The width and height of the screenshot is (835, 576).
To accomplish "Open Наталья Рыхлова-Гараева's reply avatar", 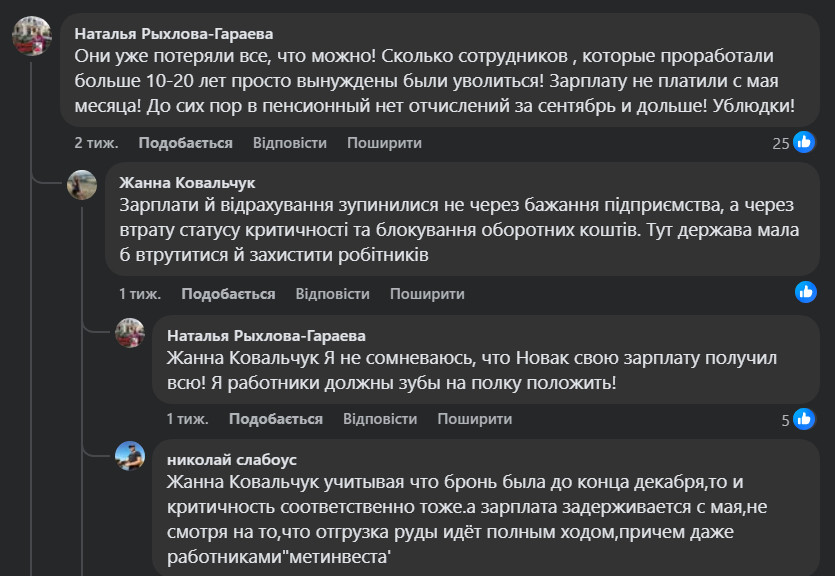I will click(131, 333).
